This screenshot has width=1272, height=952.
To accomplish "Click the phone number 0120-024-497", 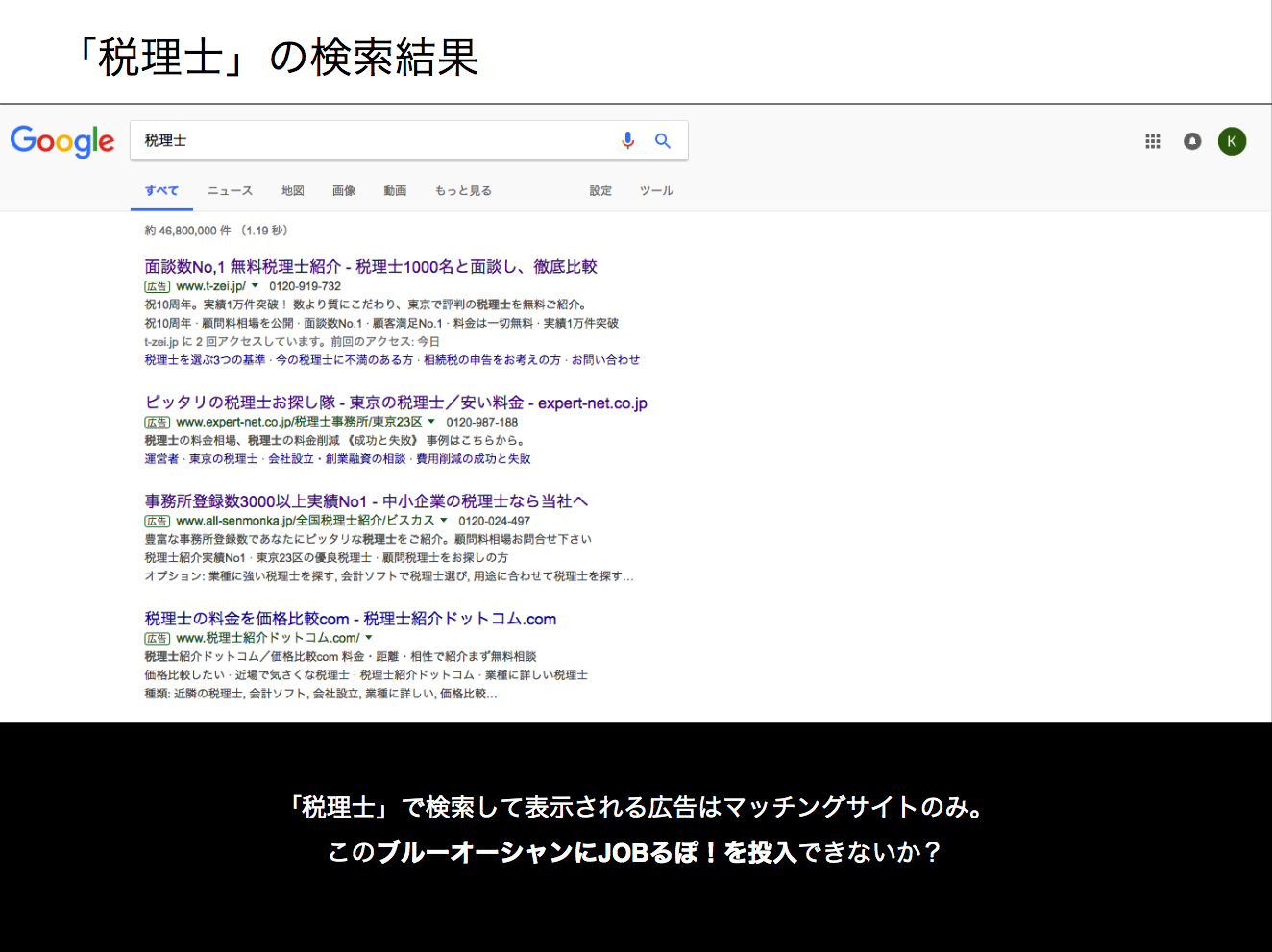I will [x=494, y=521].
